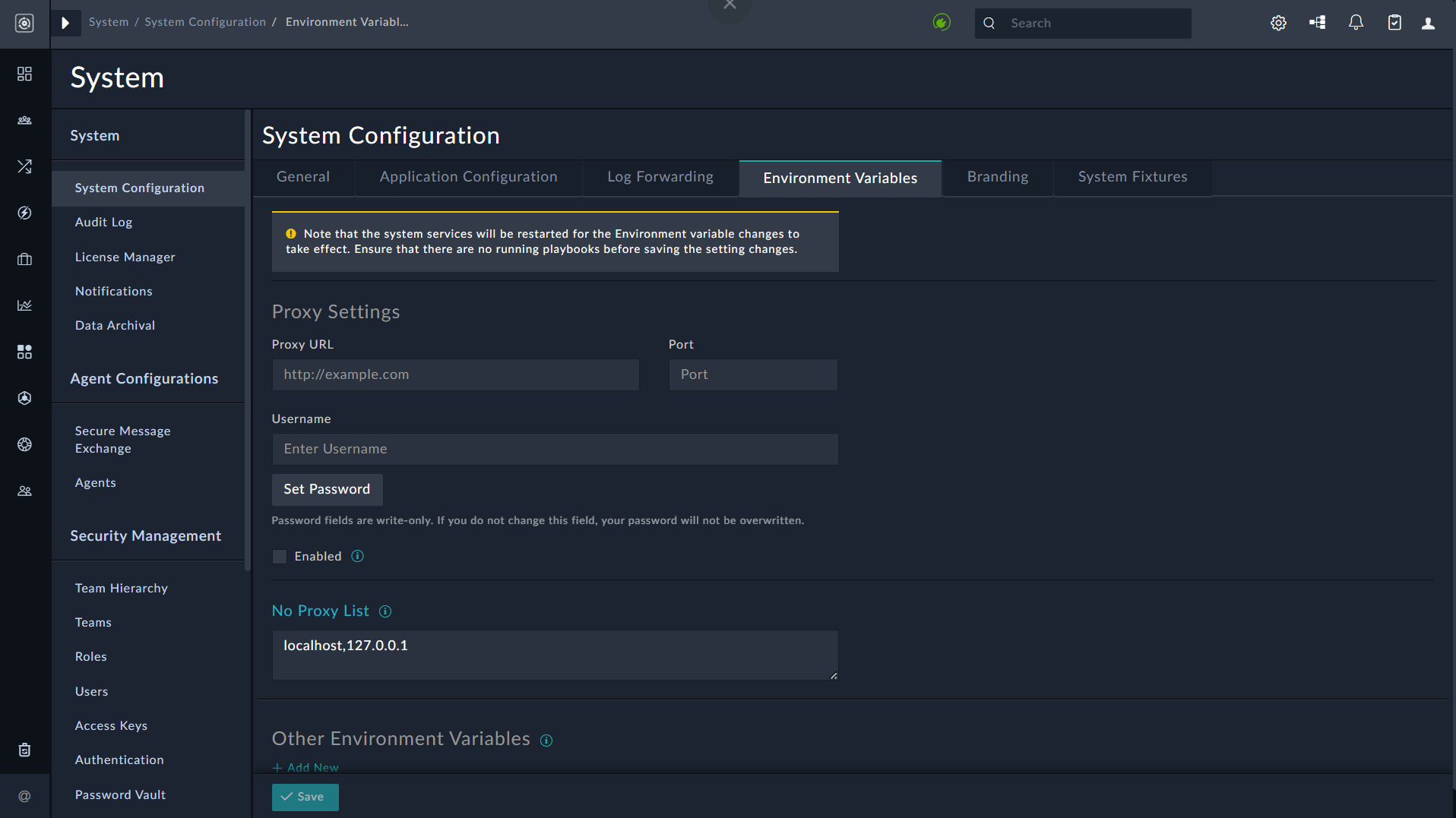This screenshot has width=1456, height=818.
Task: Click the info icon beside No Proxy List
Action: pos(385,611)
